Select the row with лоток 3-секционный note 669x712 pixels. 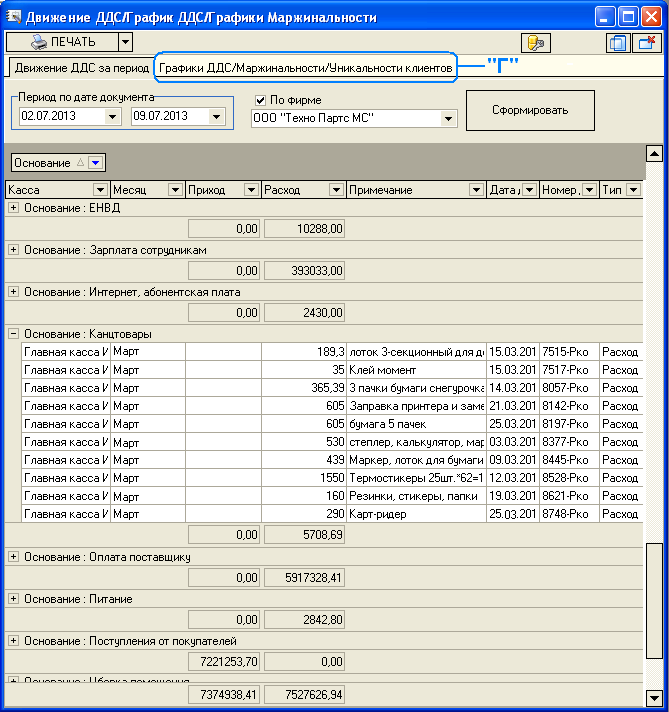[x=332, y=352]
